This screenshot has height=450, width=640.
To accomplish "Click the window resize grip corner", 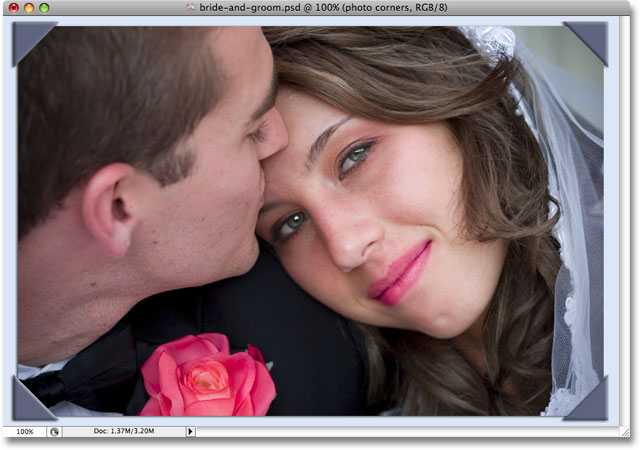I will pyautogui.click(x=625, y=432).
